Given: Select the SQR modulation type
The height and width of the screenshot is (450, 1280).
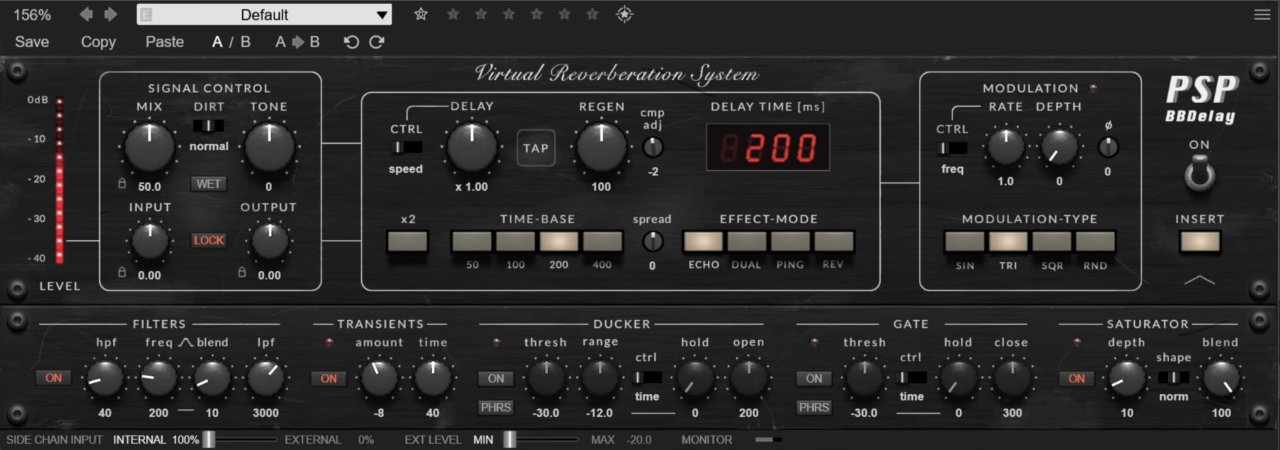Looking at the screenshot, I should 1052,241.
